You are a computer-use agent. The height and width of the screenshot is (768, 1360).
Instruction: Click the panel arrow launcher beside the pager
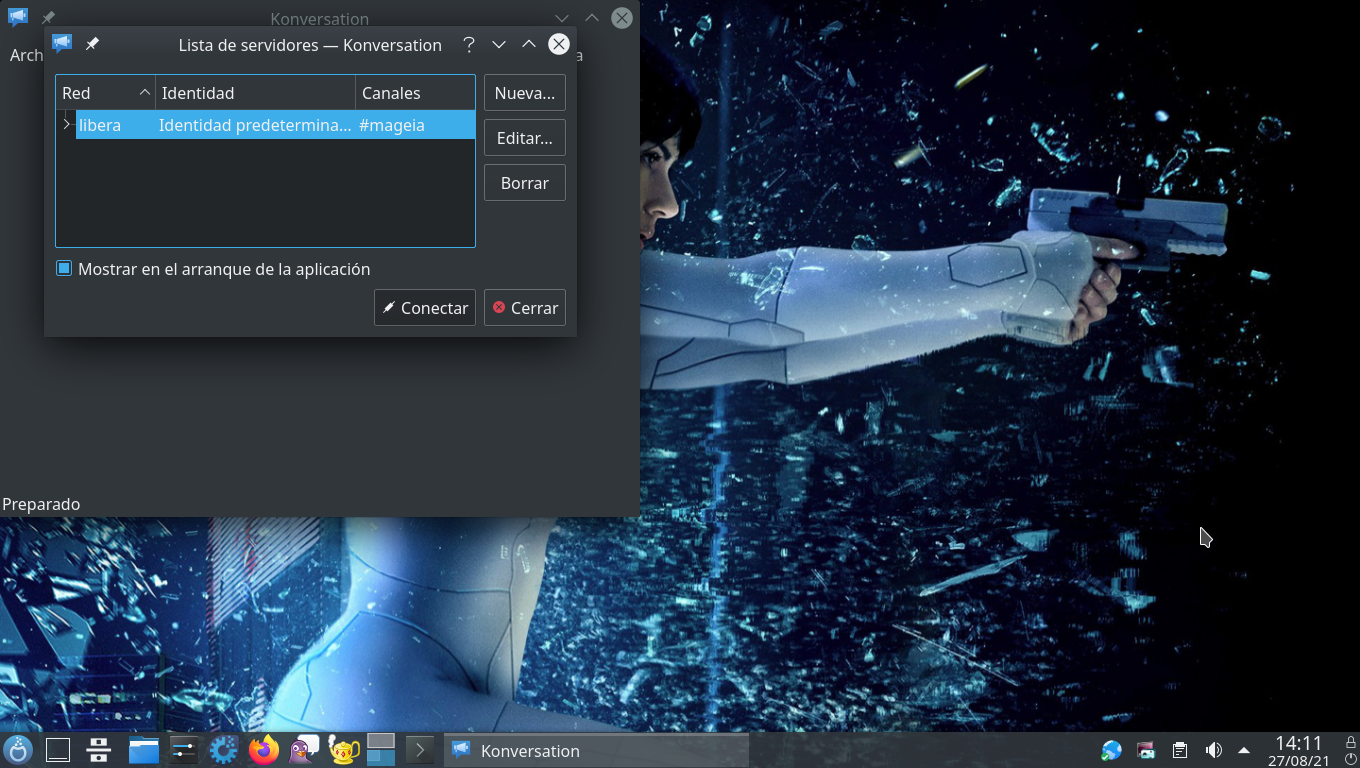point(419,749)
